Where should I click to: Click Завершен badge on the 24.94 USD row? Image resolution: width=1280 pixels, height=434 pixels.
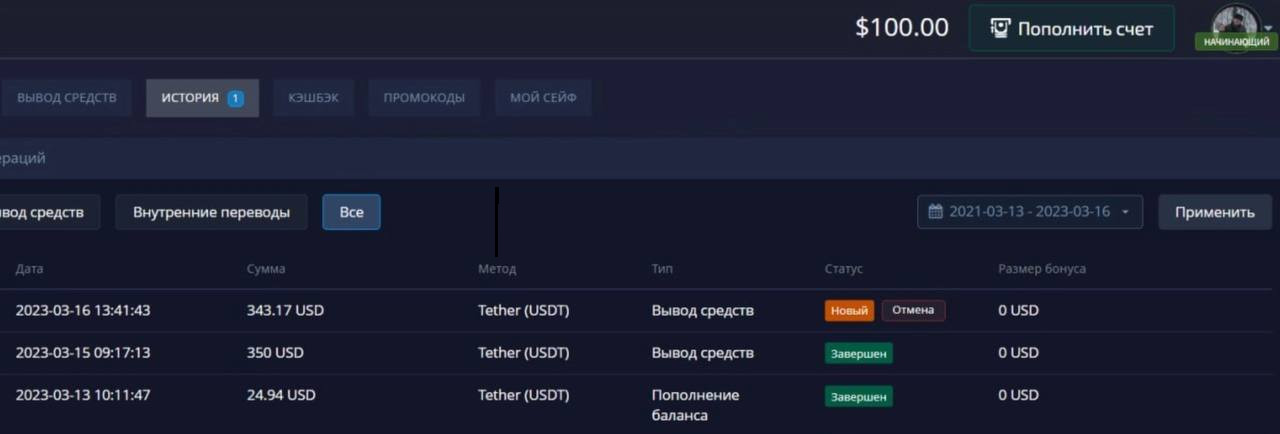pos(858,397)
